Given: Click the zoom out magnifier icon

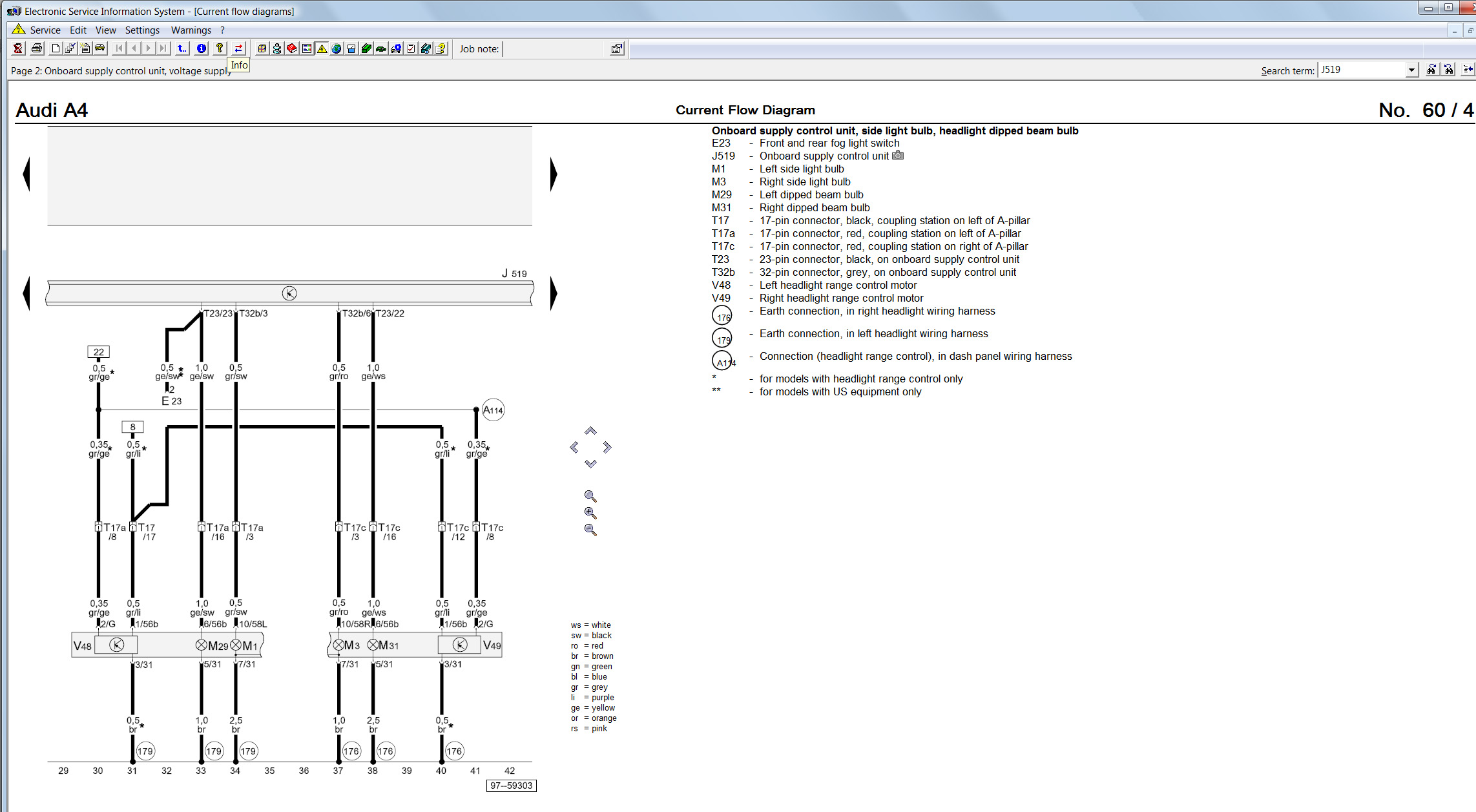Looking at the screenshot, I should pyautogui.click(x=590, y=530).
